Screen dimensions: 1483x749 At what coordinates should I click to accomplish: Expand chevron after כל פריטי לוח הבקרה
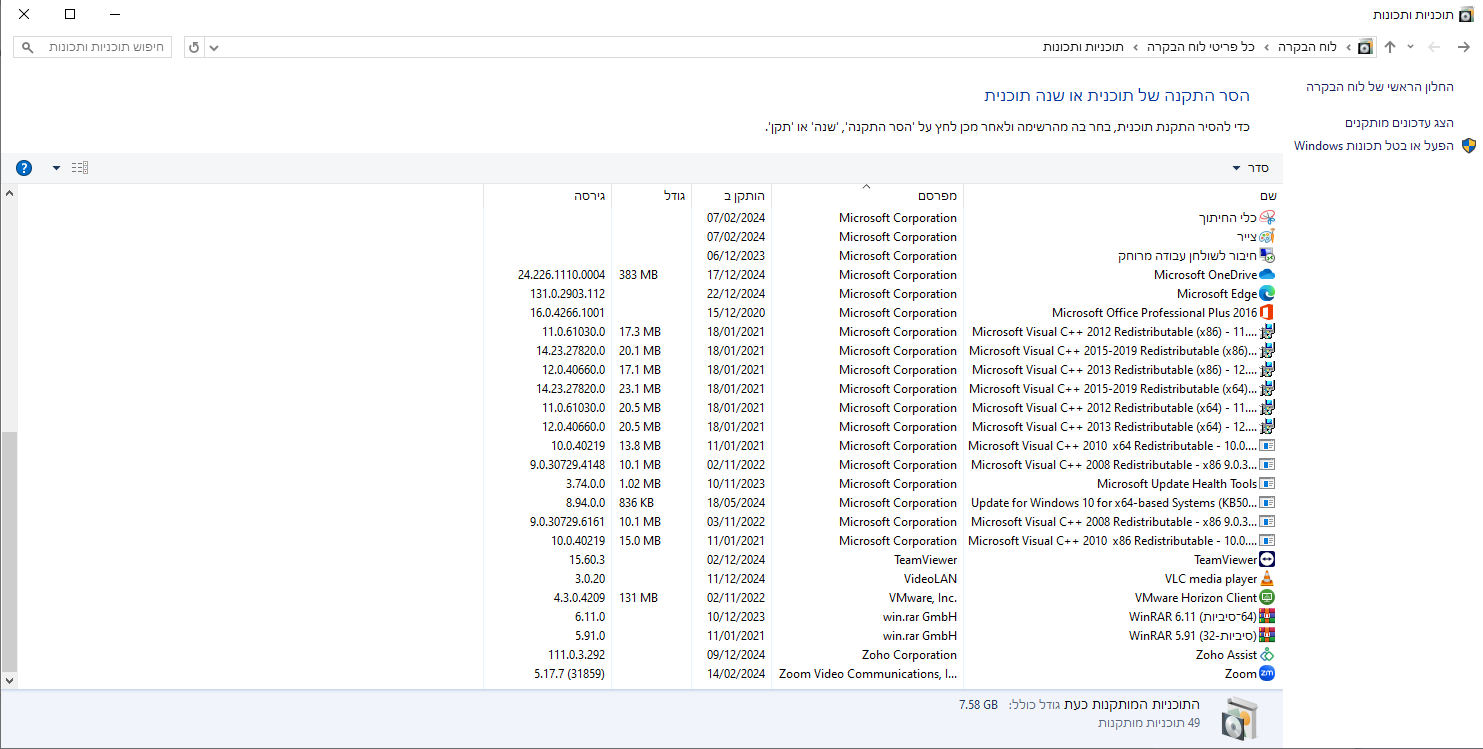click(1136, 47)
